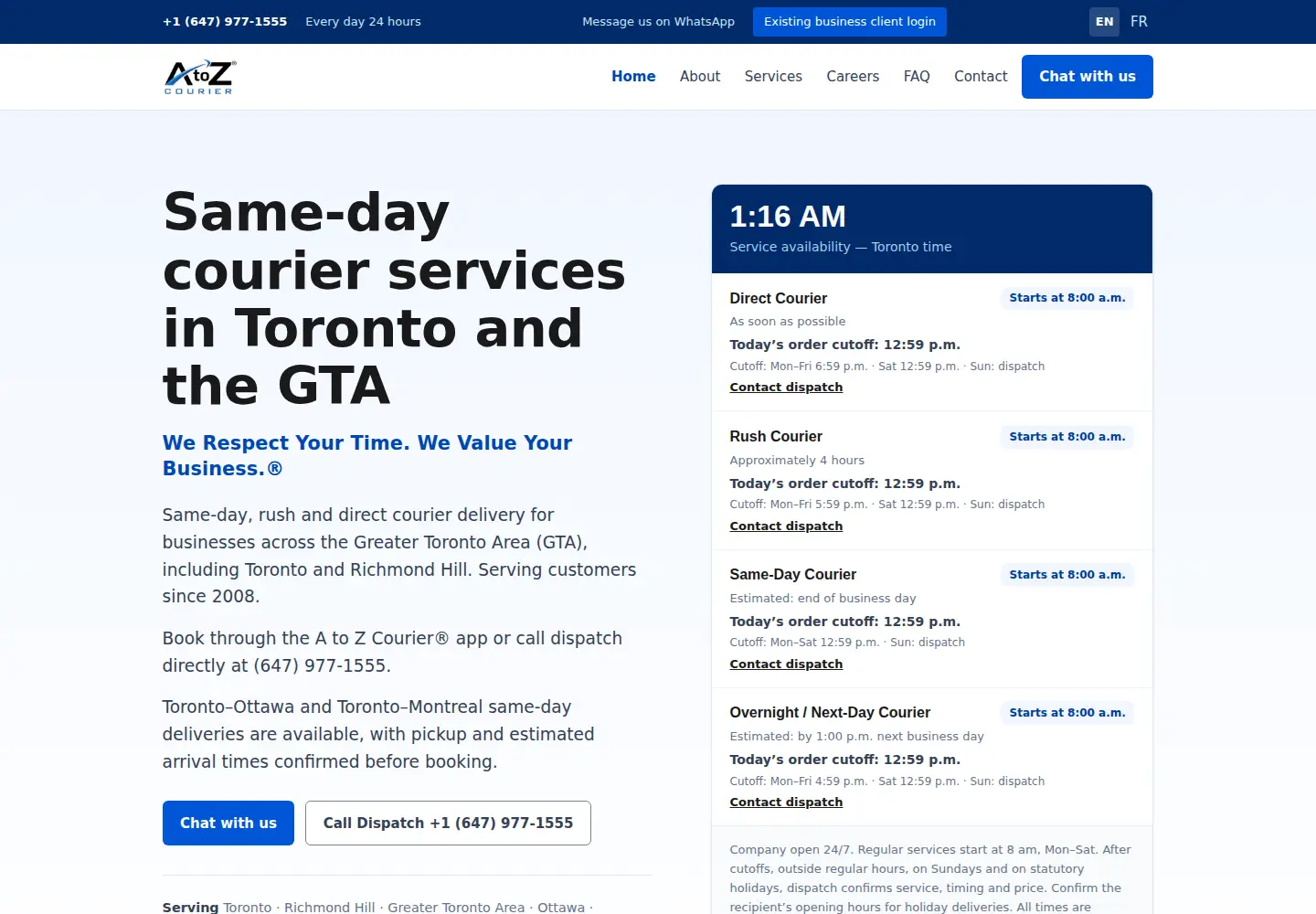
Task: Click 'We Respect Your Time' tagline
Action: (x=367, y=455)
